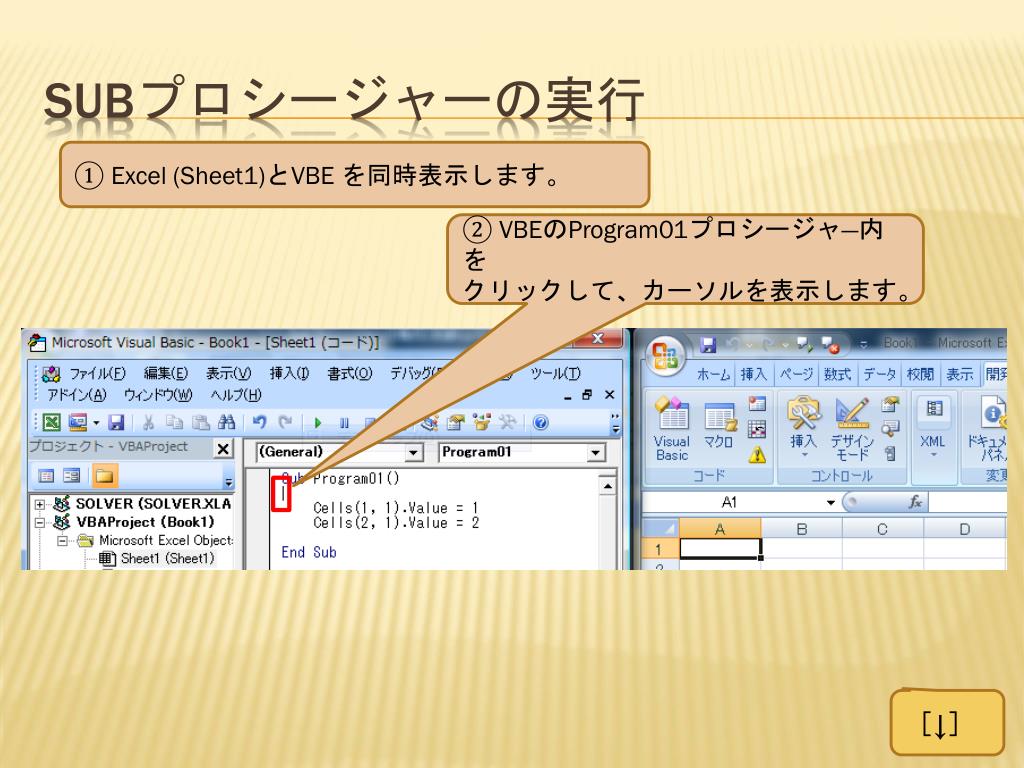Click the Undo arrow in VBE toolbar

[259, 423]
